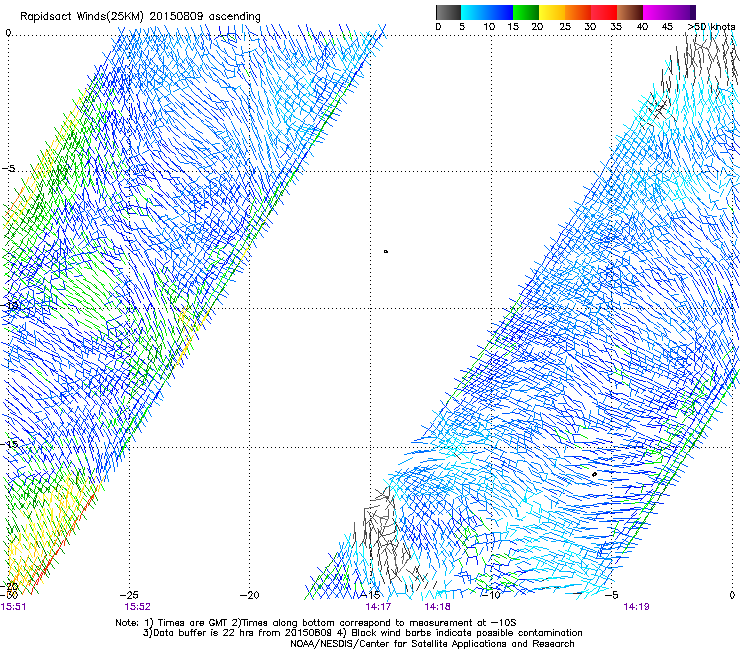Click the brown 35-40 knots color segment
This screenshot has width=740, height=650.
(630, 12)
